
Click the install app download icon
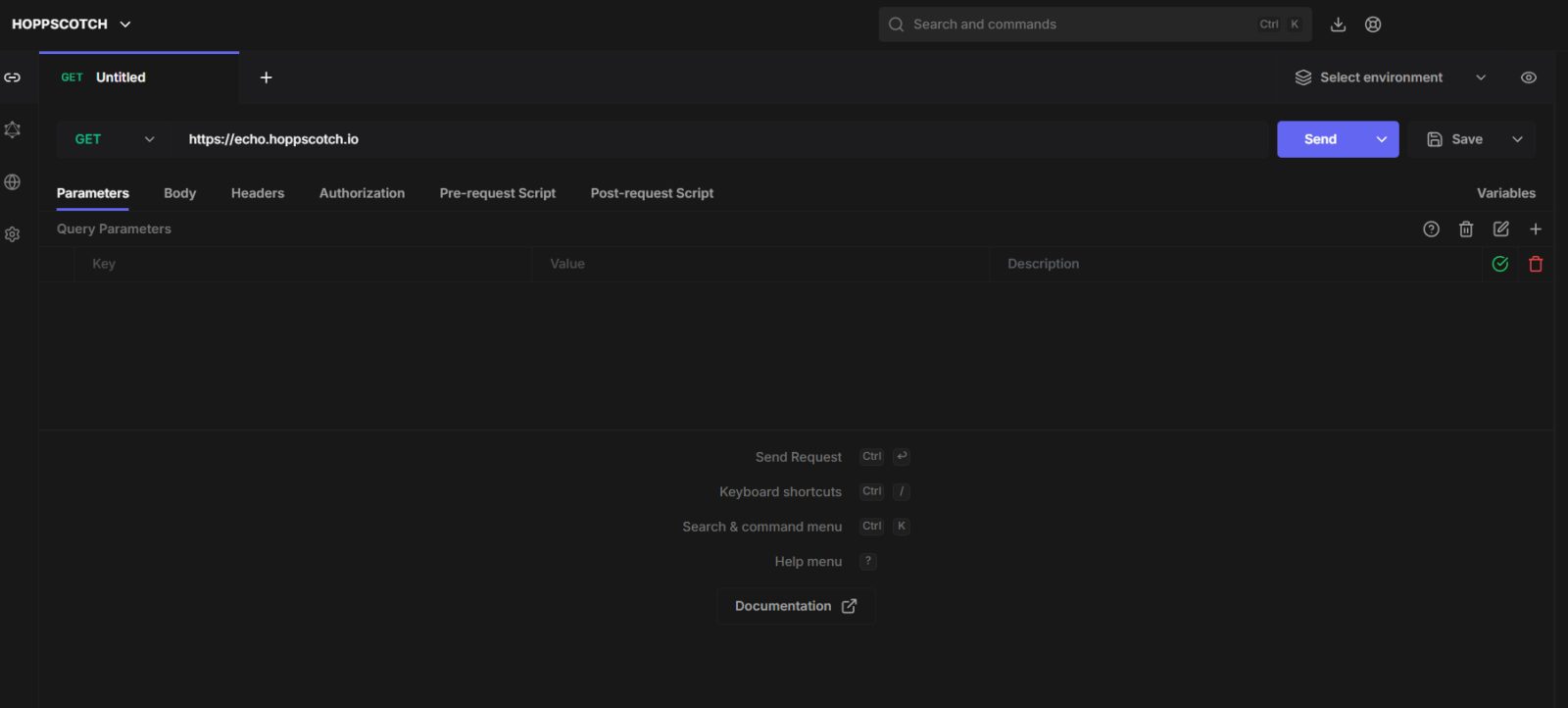click(1338, 25)
